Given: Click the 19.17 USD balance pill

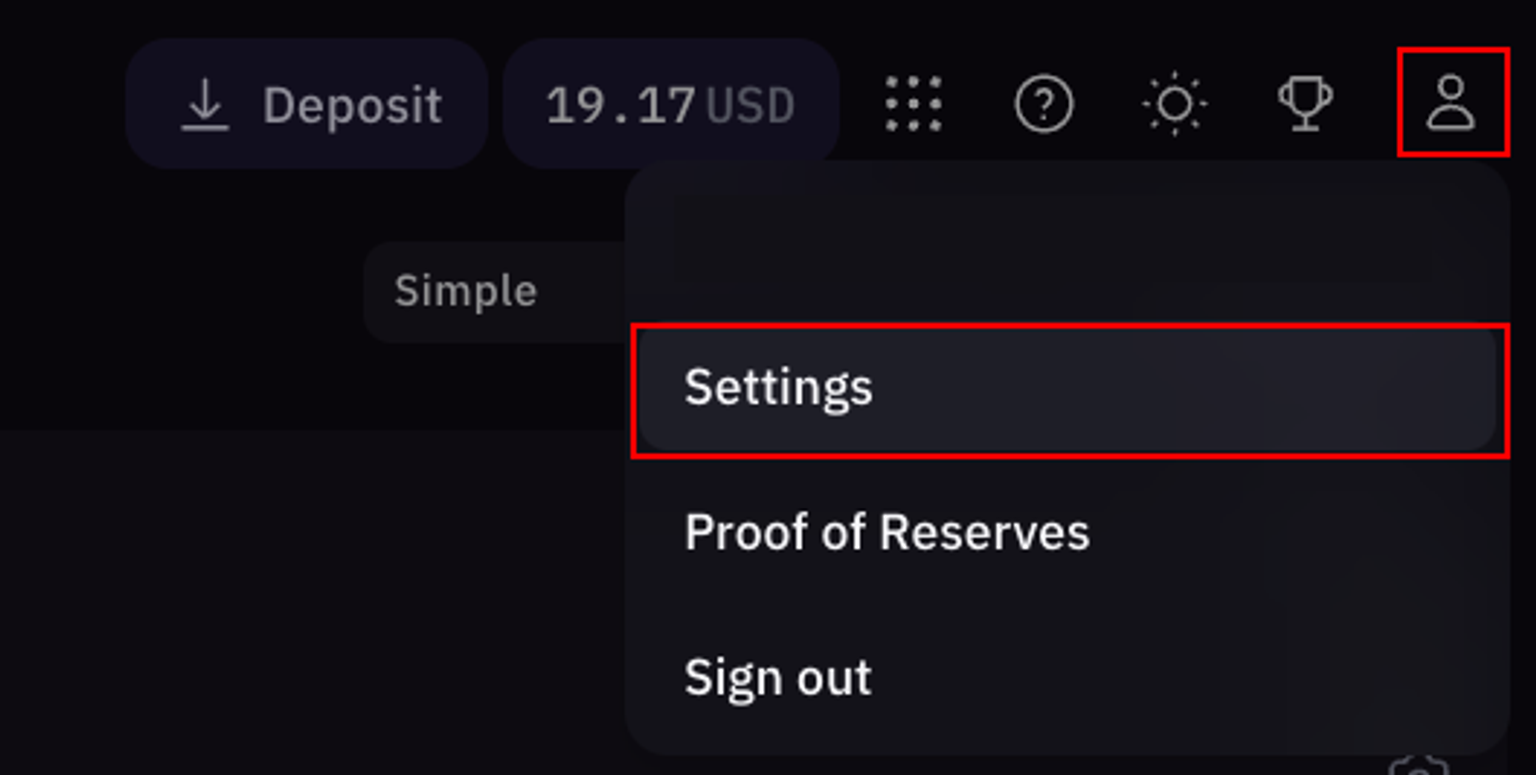Looking at the screenshot, I should point(670,105).
